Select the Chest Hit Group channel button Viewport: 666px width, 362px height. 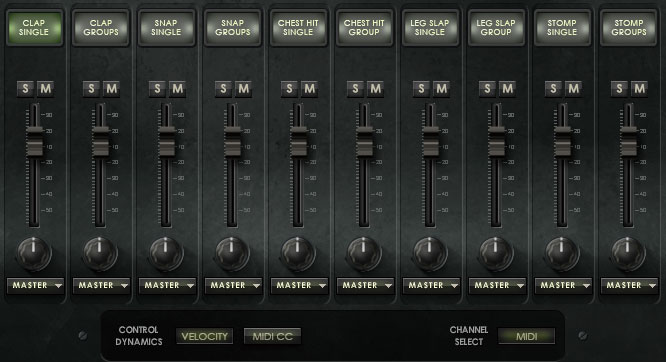coord(364,28)
